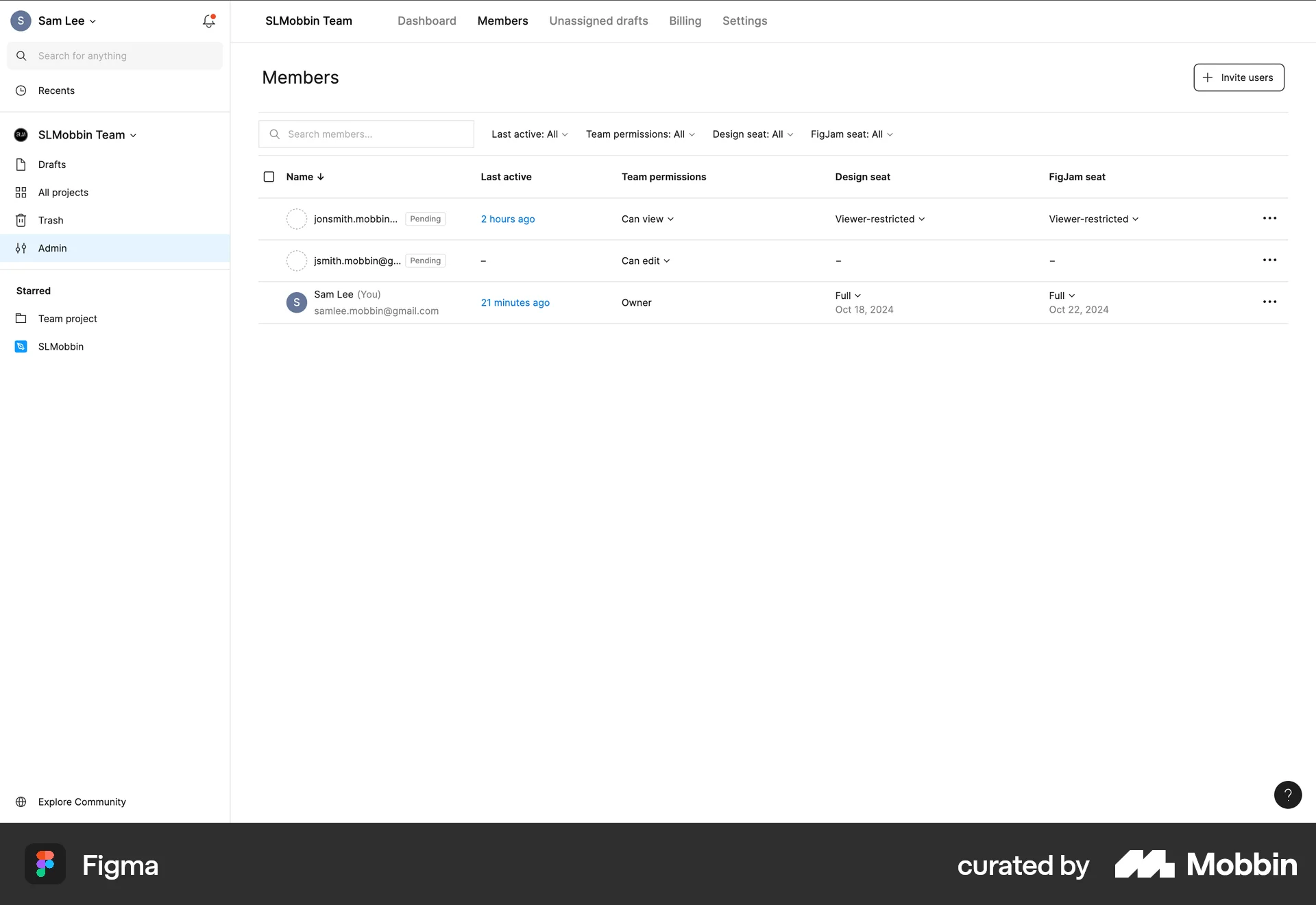Open the help question mark button
The image size is (1316, 905).
click(x=1289, y=795)
